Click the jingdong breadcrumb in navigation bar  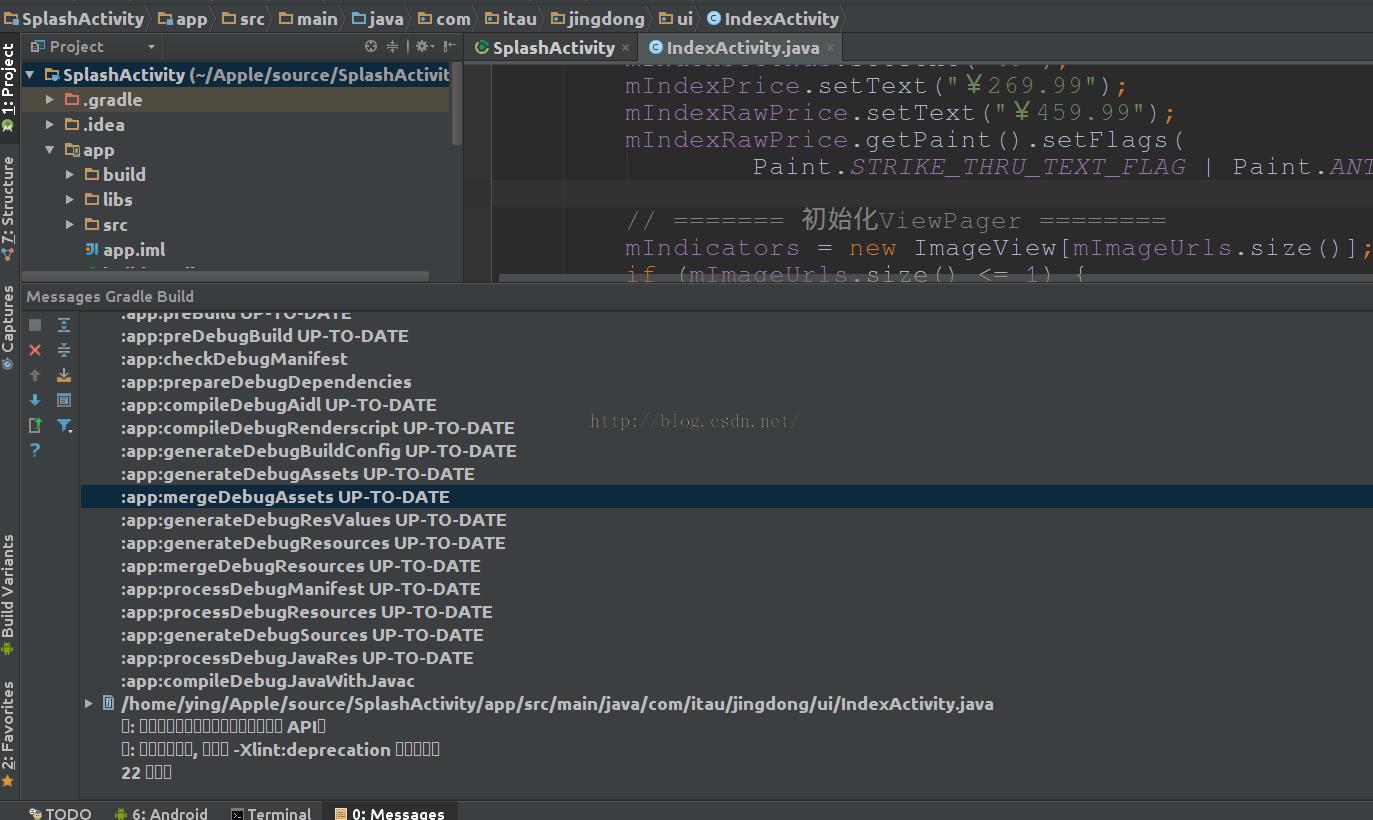coord(597,18)
